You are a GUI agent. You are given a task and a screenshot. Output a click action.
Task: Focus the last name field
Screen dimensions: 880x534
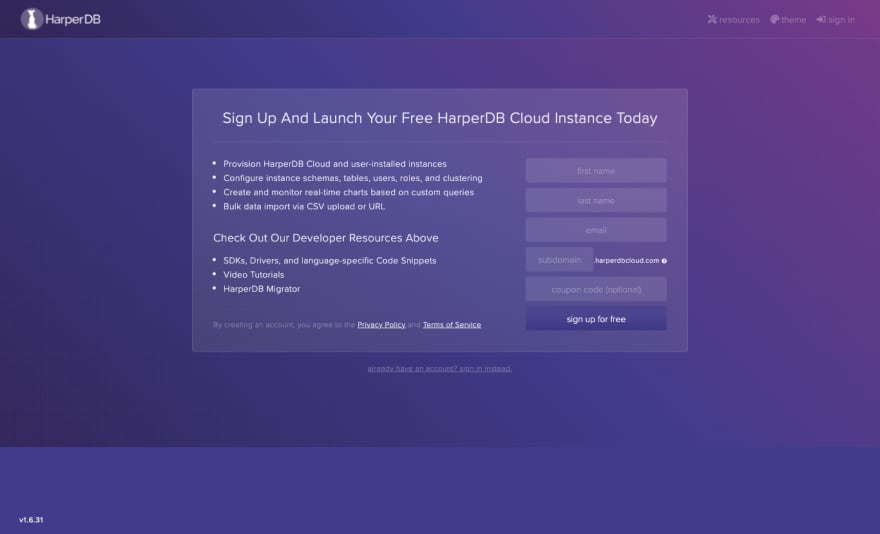pos(596,200)
